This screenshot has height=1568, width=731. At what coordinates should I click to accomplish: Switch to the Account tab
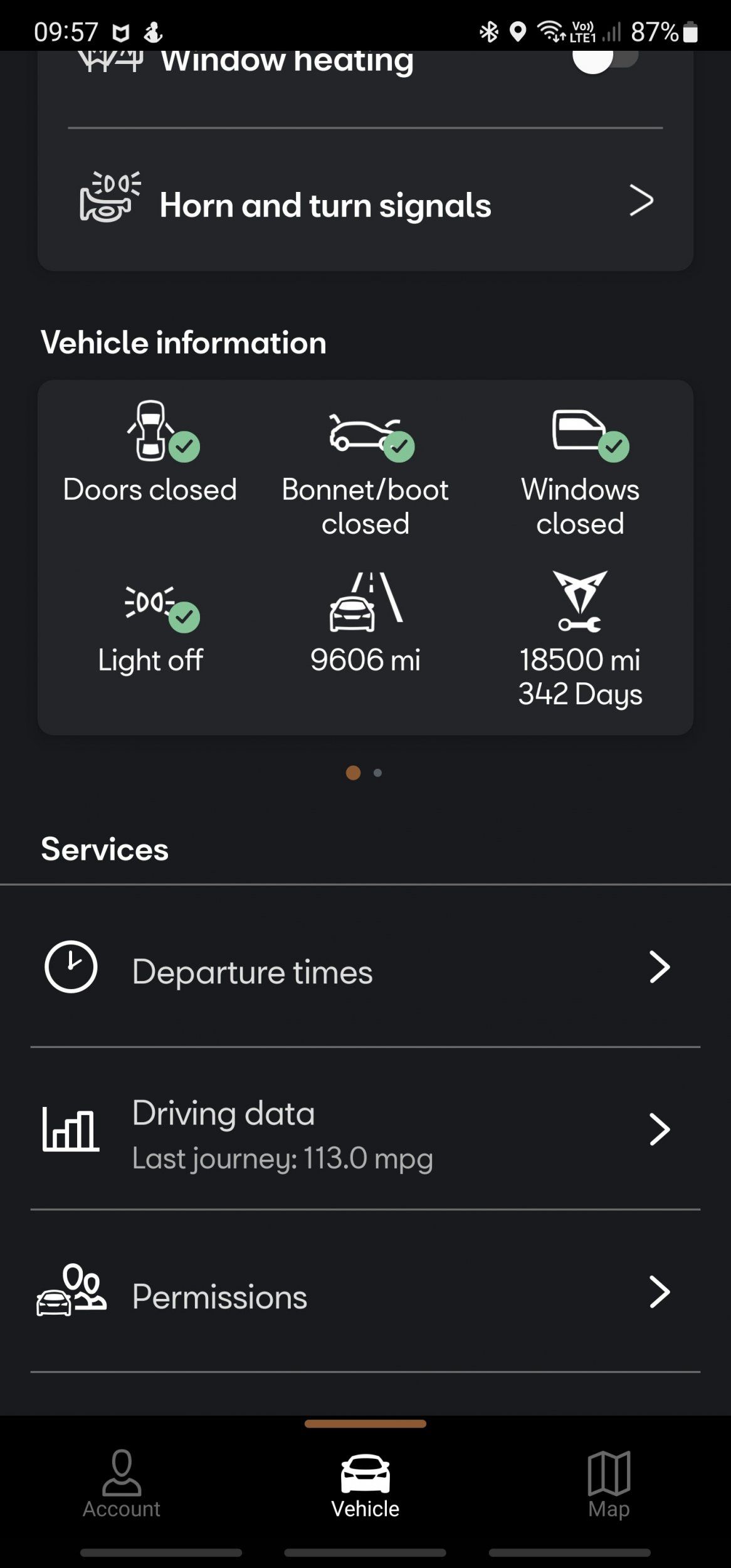tap(122, 1483)
